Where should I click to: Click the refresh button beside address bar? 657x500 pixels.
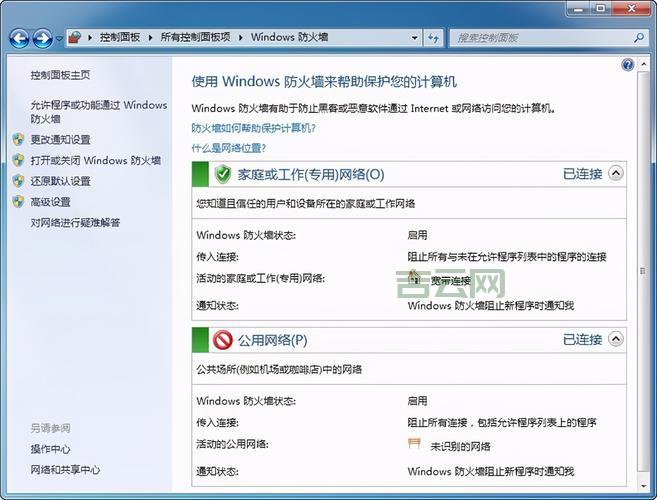coord(433,38)
